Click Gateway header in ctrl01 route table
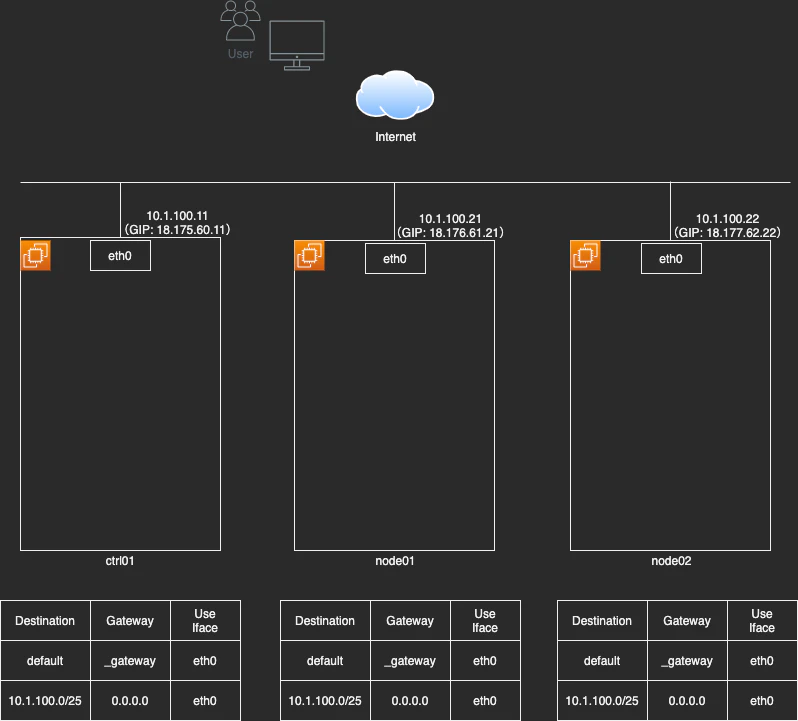The image size is (798, 721). click(130, 621)
